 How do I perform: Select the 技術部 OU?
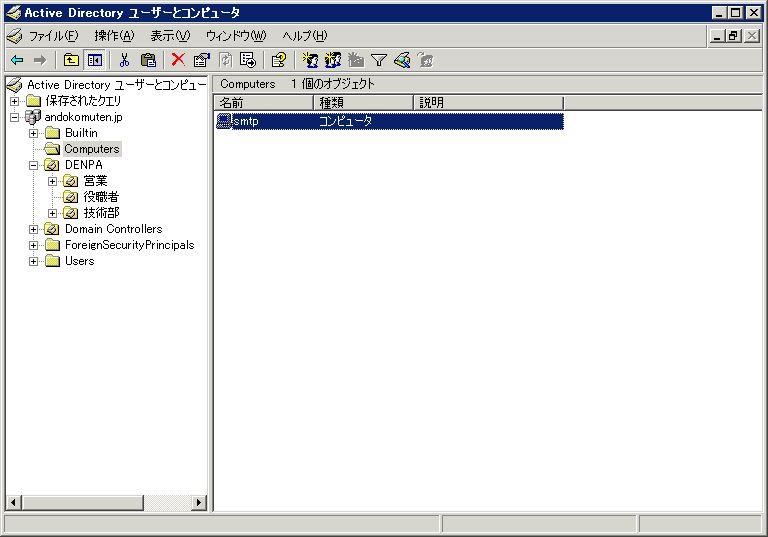click(101, 213)
